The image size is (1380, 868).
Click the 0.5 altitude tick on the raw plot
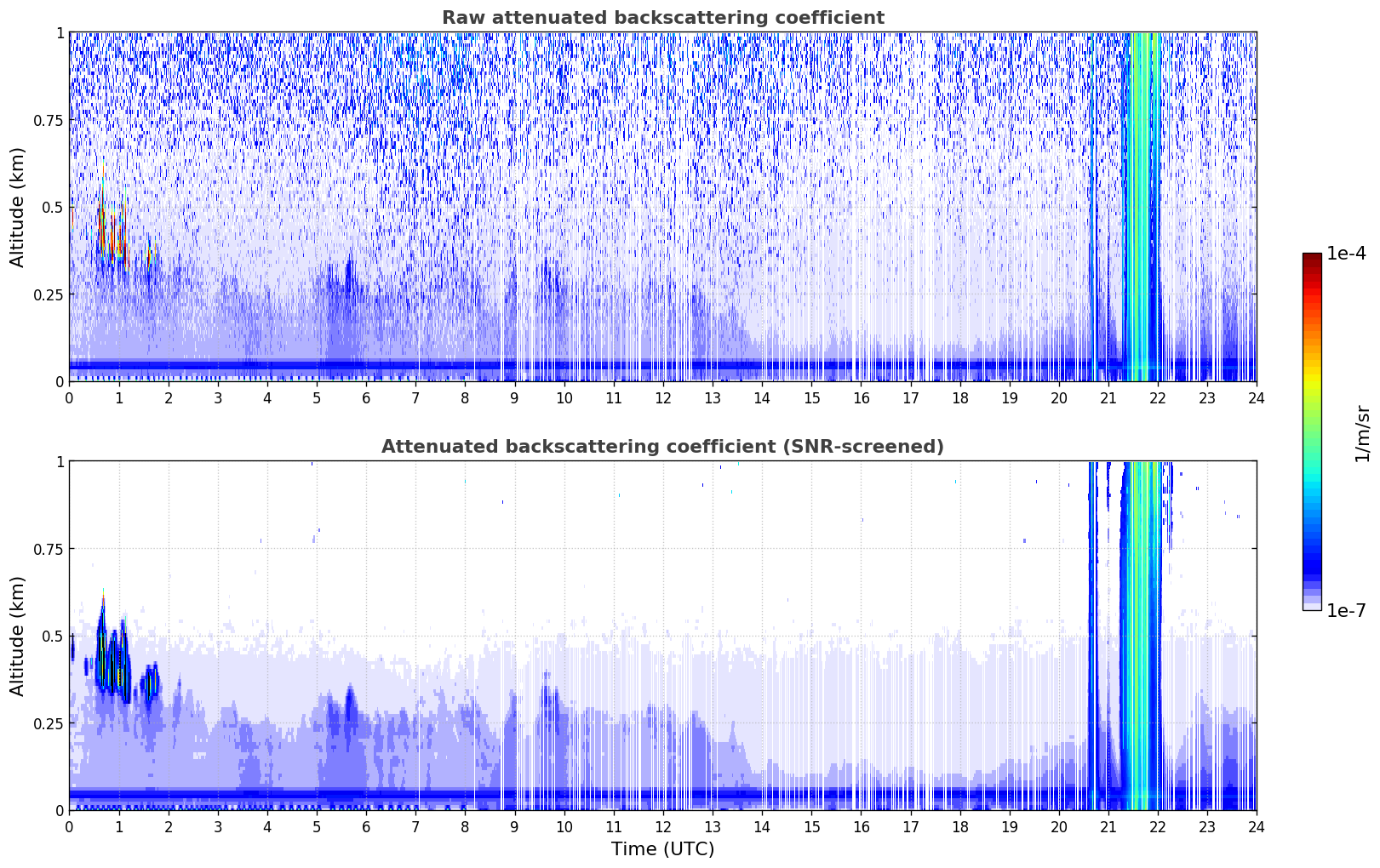click(x=53, y=207)
